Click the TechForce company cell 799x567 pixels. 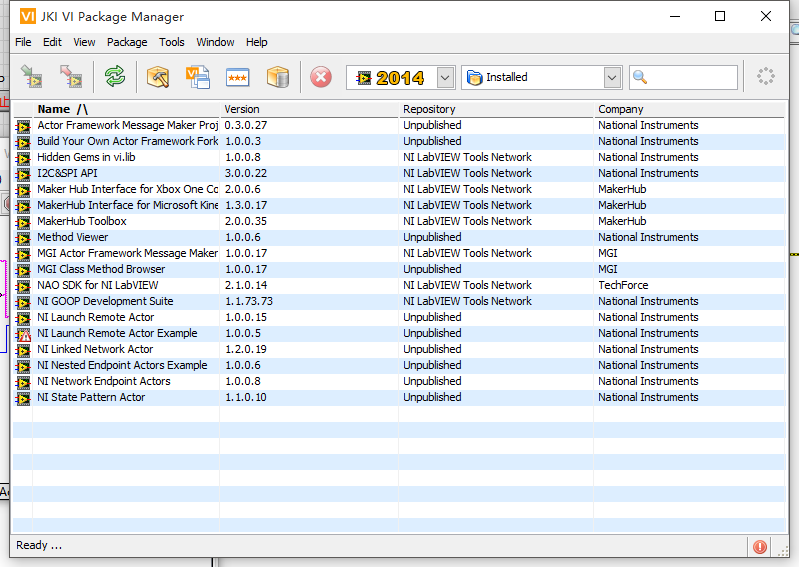623,285
